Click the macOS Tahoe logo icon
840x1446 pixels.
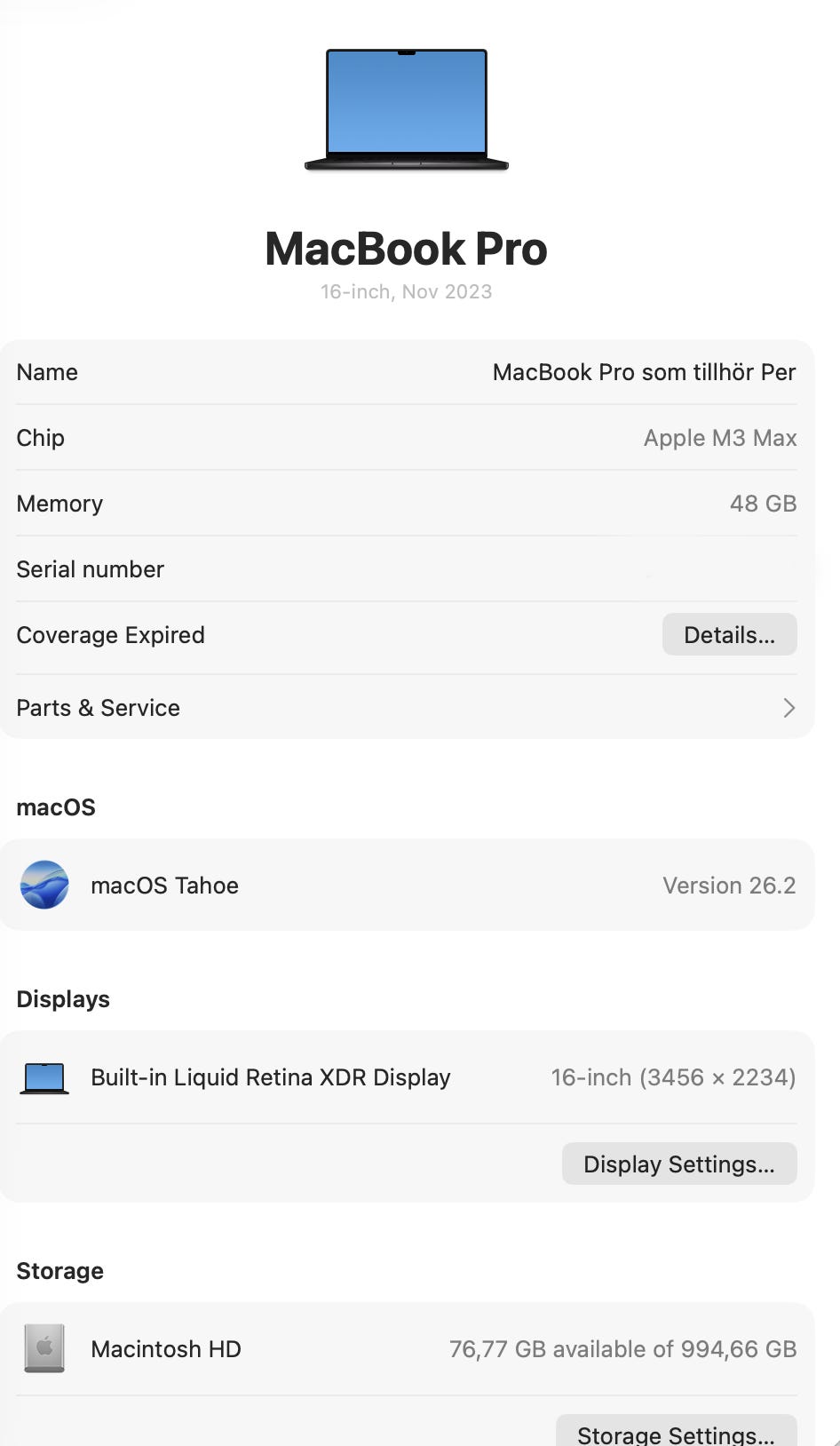(44, 885)
